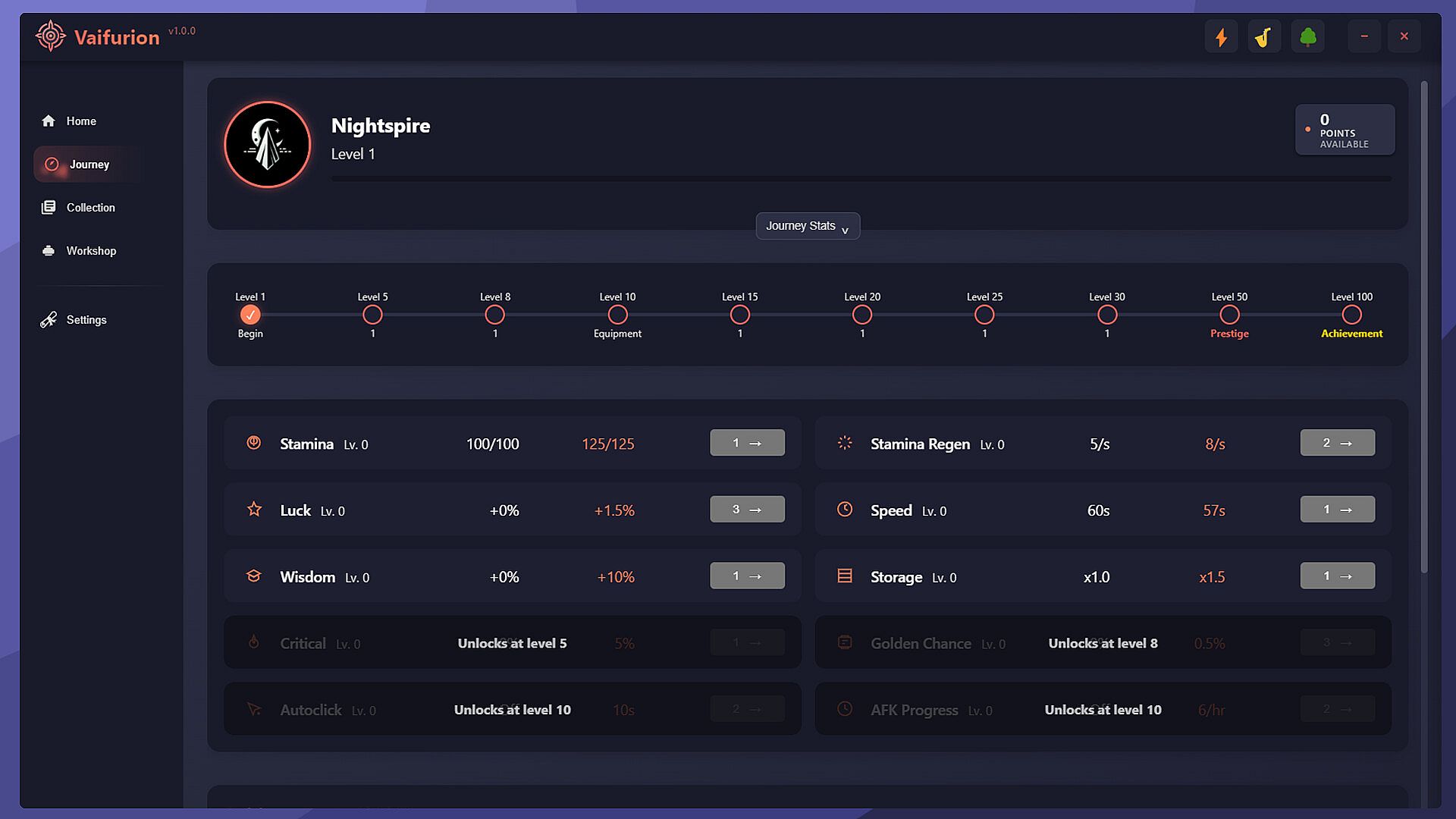Select the Level 50 Prestige milestone circle

(x=1229, y=315)
